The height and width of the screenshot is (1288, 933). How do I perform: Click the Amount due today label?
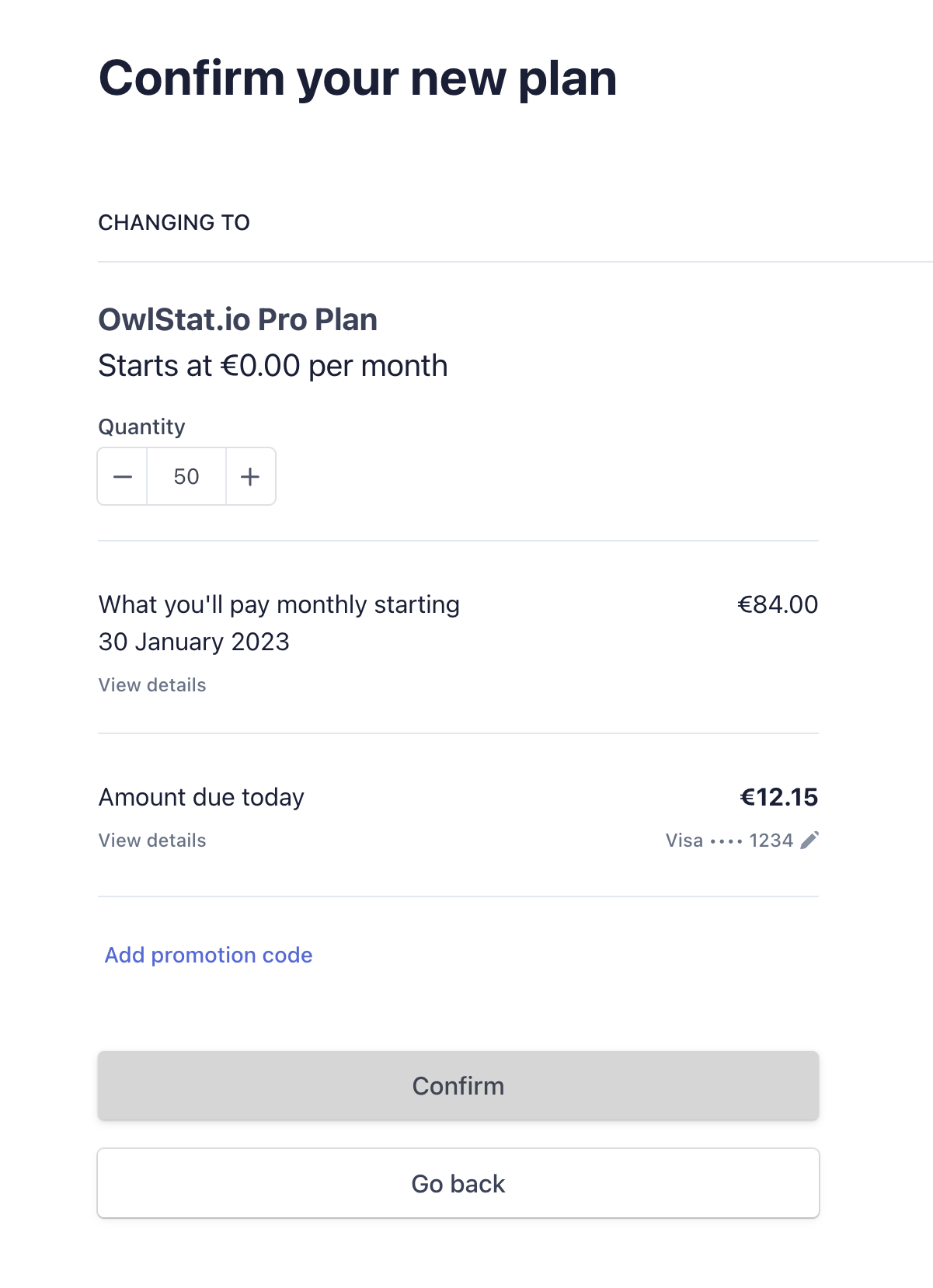201,797
